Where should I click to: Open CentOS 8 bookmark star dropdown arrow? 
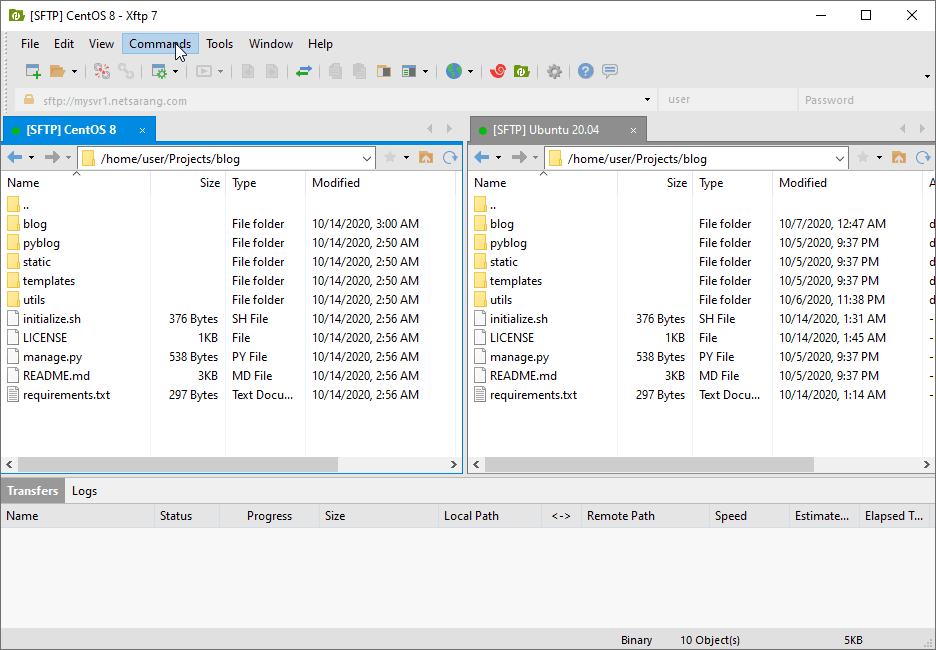click(407, 158)
